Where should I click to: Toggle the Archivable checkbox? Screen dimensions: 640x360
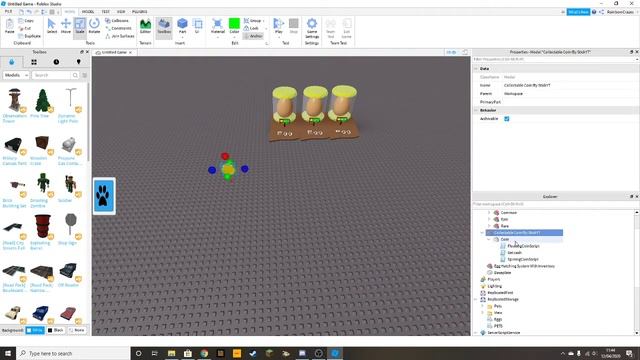(x=507, y=118)
